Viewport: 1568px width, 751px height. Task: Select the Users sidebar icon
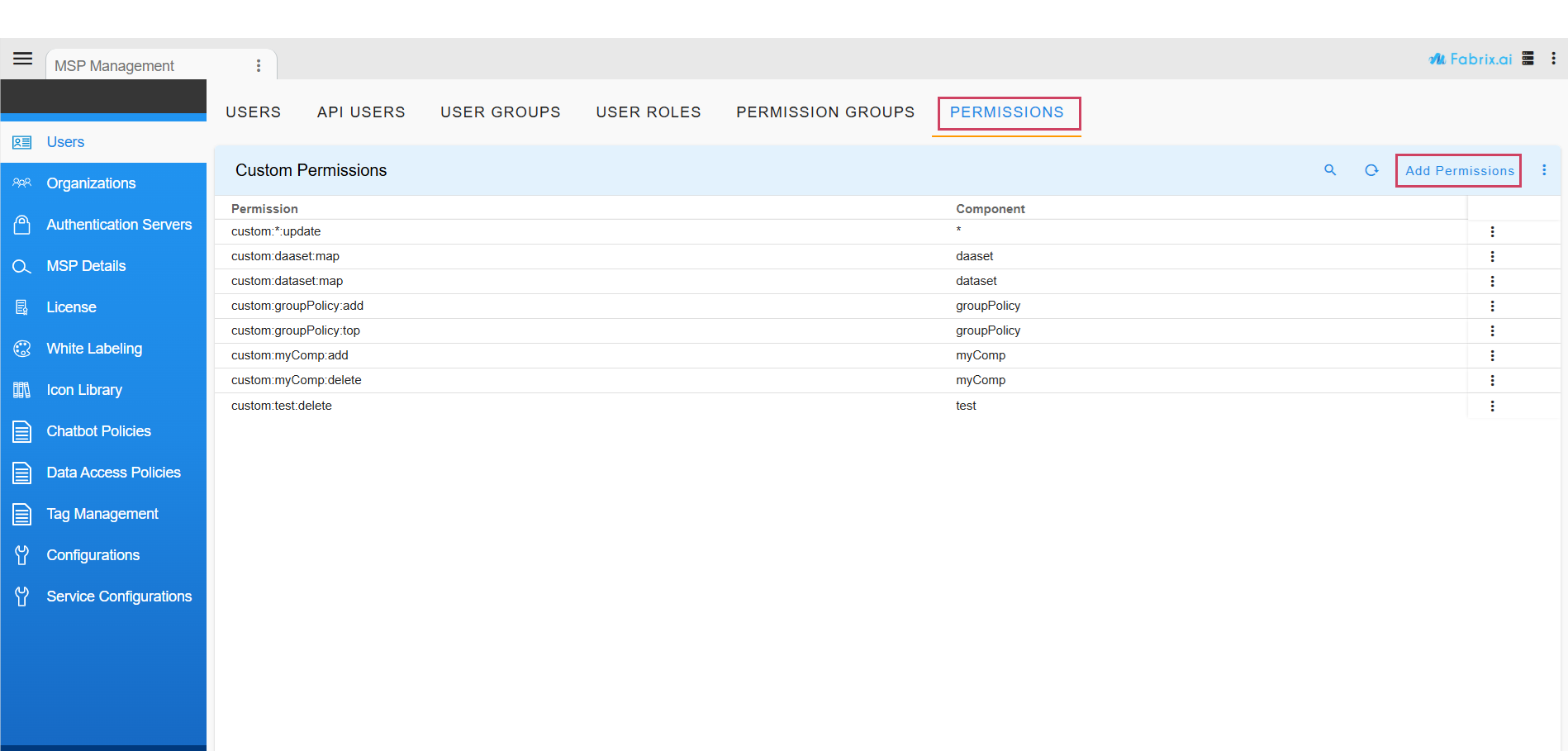(x=21, y=141)
